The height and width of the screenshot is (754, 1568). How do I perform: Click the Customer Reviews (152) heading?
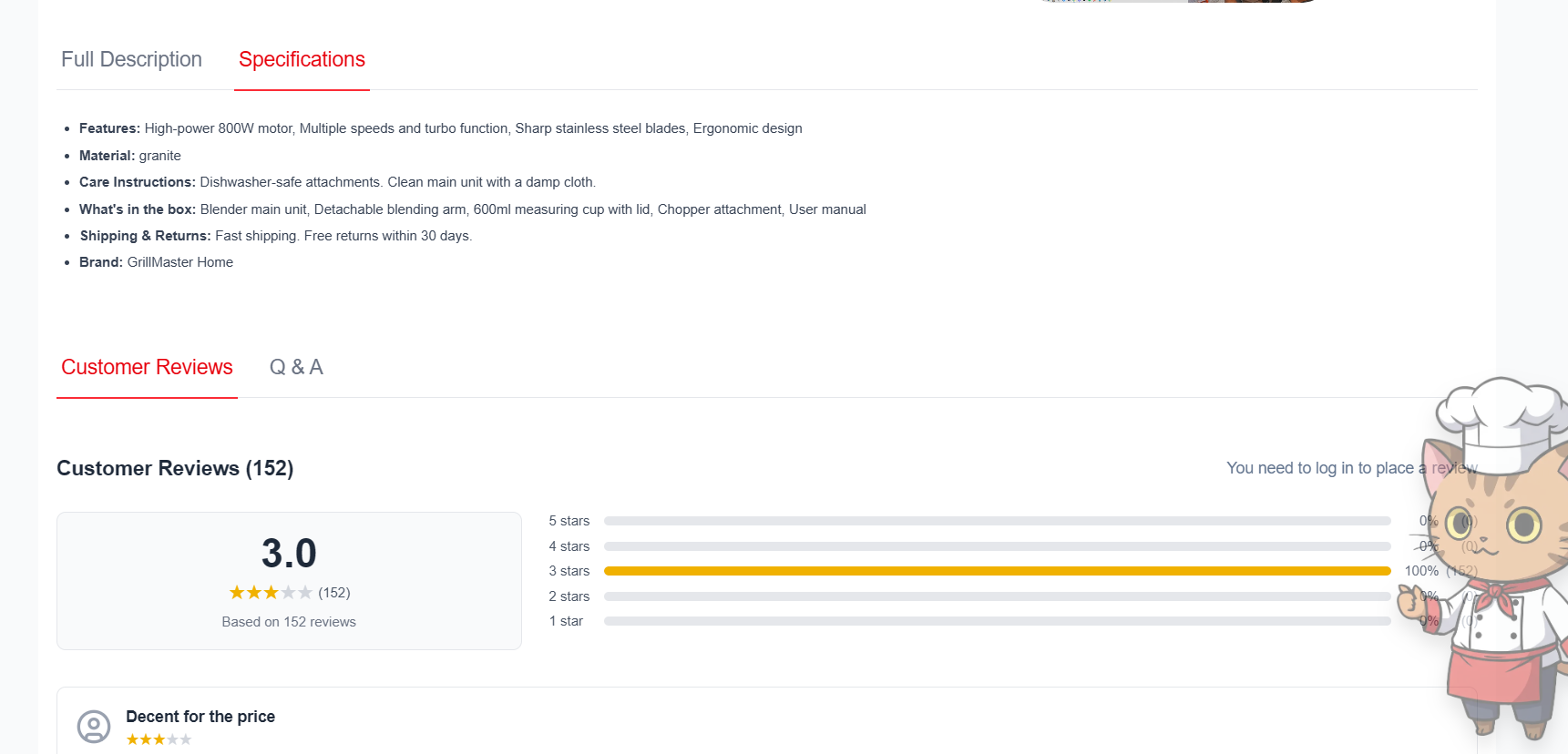tap(175, 468)
